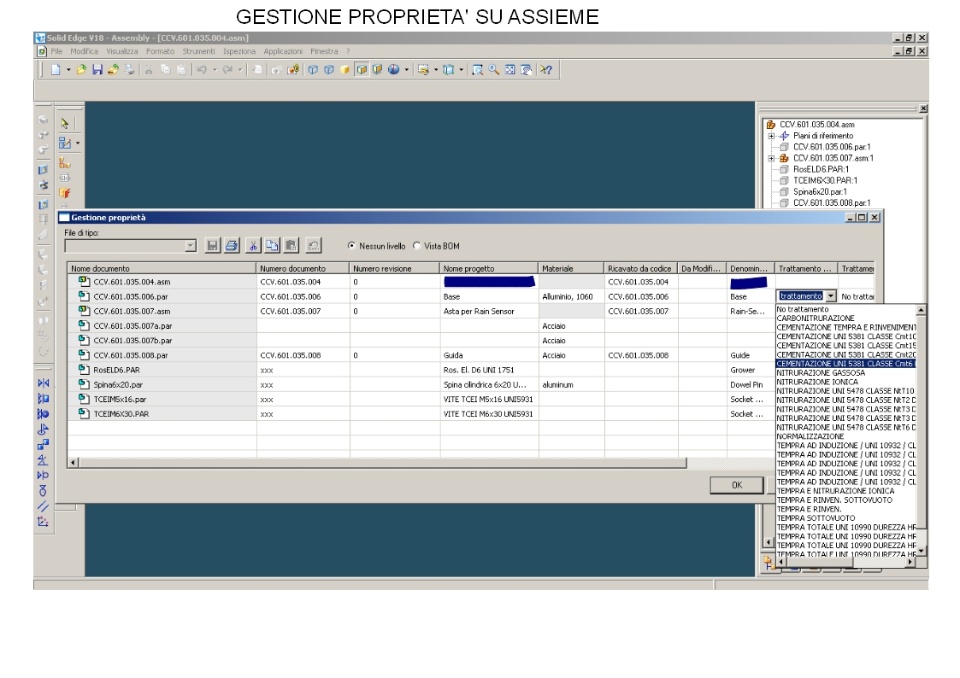Click Alluminio, 1060 material cell
This screenshot has width=960, height=678.
[x=571, y=296]
